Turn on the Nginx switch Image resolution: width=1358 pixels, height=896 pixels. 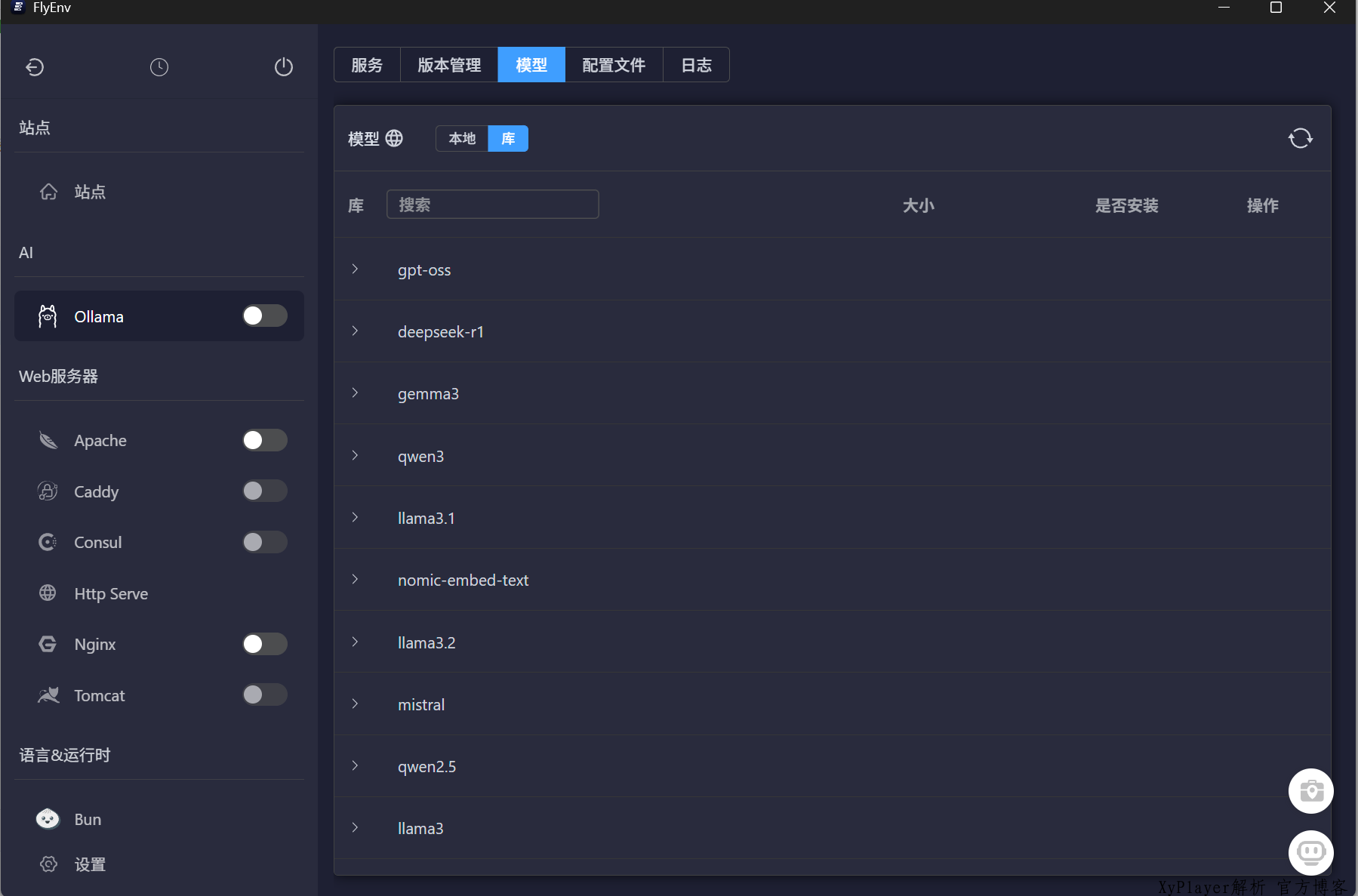[264, 644]
